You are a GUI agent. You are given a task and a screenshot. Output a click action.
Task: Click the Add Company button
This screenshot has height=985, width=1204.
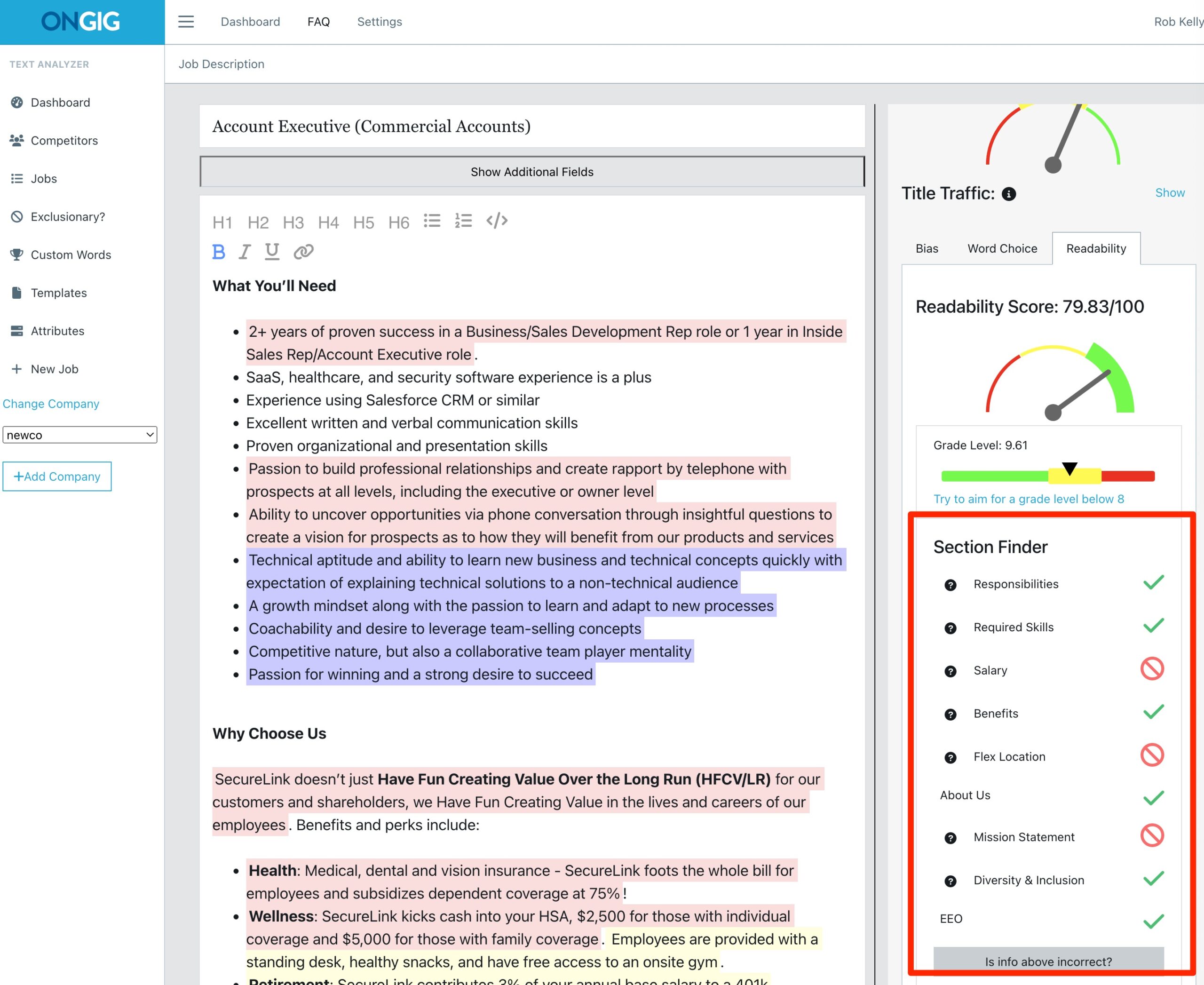pyautogui.click(x=57, y=476)
